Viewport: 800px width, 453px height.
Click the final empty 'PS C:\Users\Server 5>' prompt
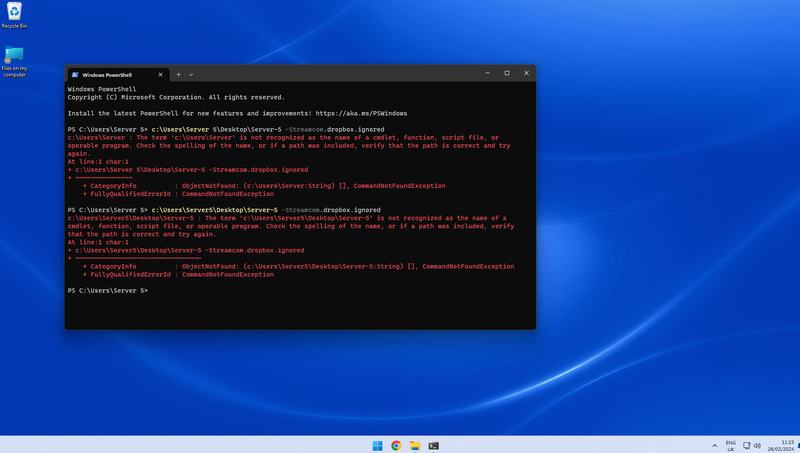[x=108, y=290]
